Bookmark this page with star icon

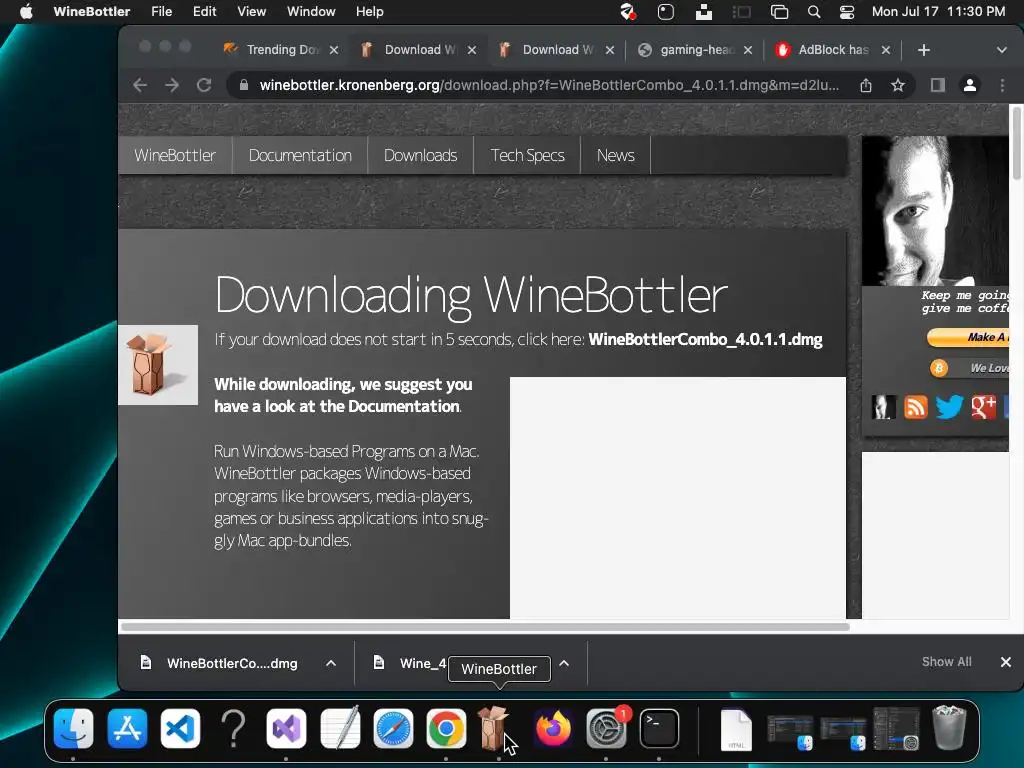(x=898, y=85)
